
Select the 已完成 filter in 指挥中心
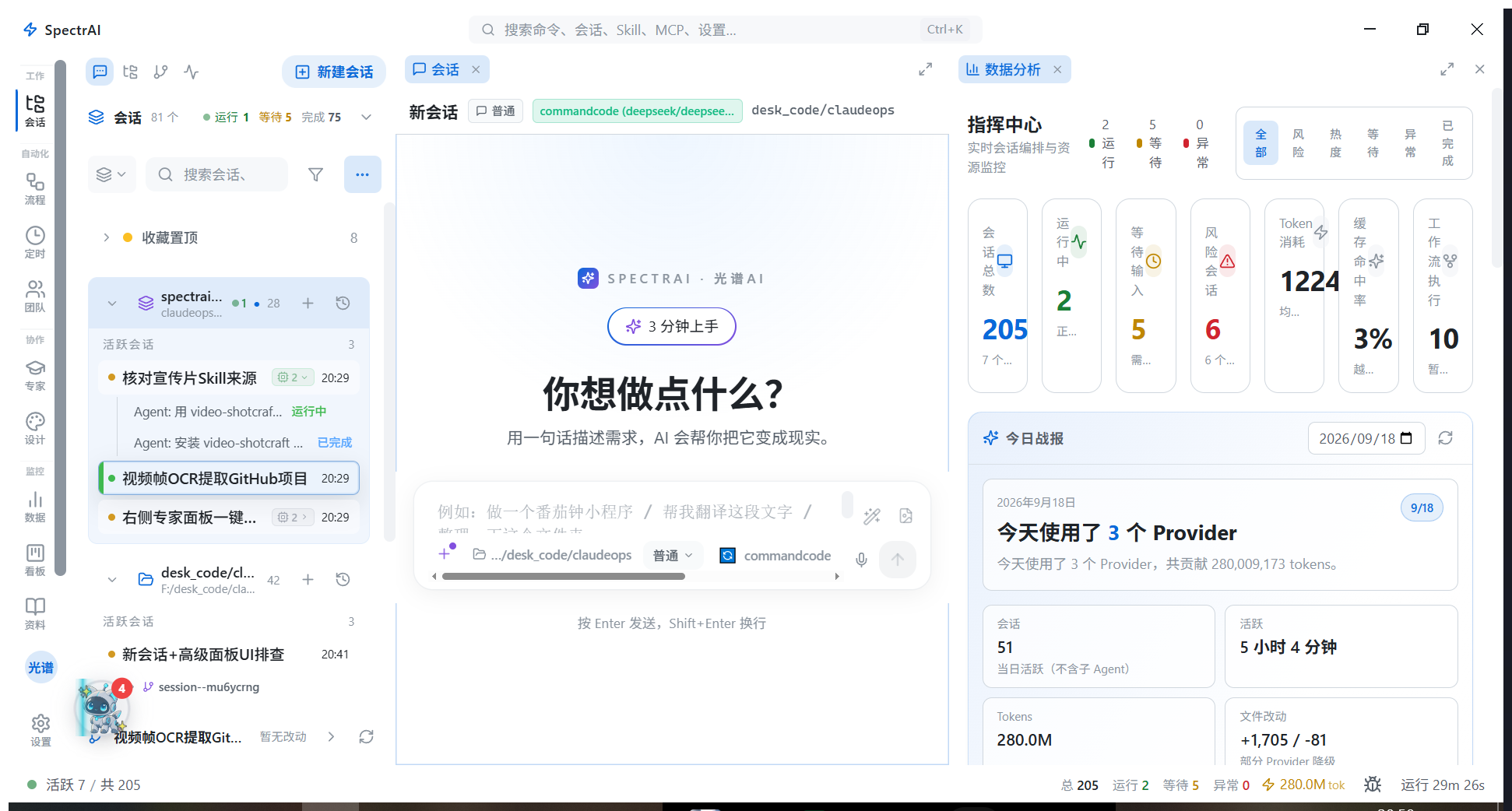pyautogui.click(x=1448, y=143)
